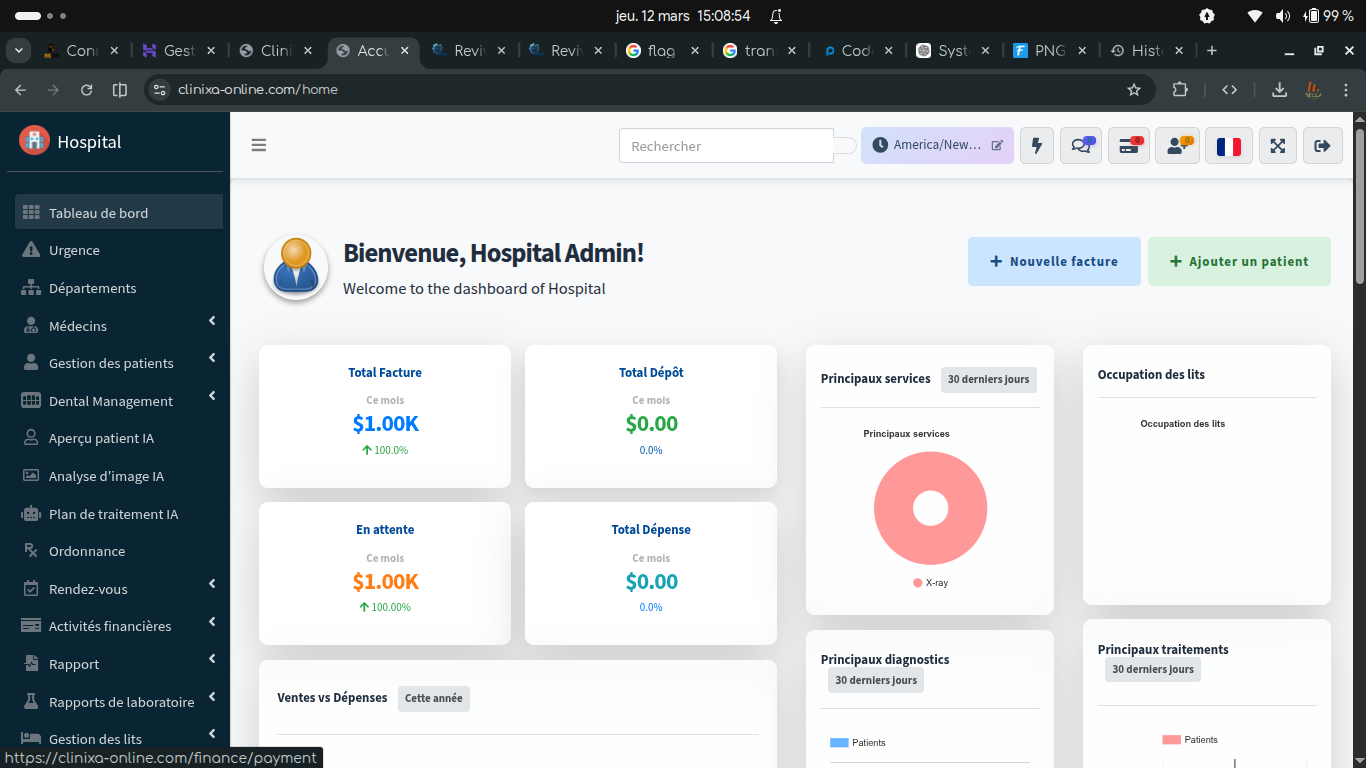This screenshot has height=768, width=1366.
Task: Click the hamburger menu sidebar icon
Action: coord(259,145)
